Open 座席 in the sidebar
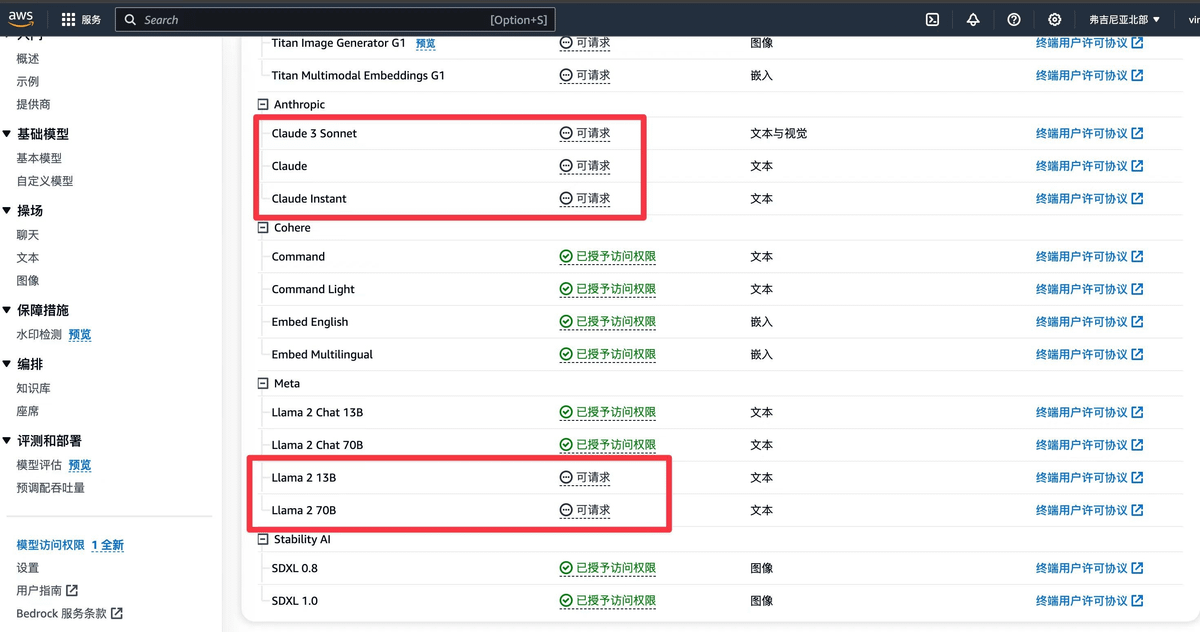1200x632 pixels. point(28,411)
